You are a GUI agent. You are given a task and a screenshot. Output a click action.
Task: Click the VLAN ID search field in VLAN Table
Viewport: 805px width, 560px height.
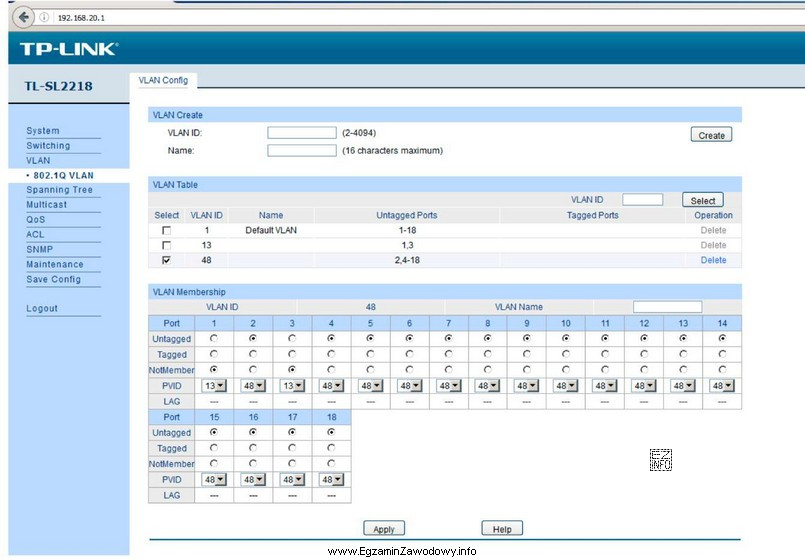pos(642,200)
